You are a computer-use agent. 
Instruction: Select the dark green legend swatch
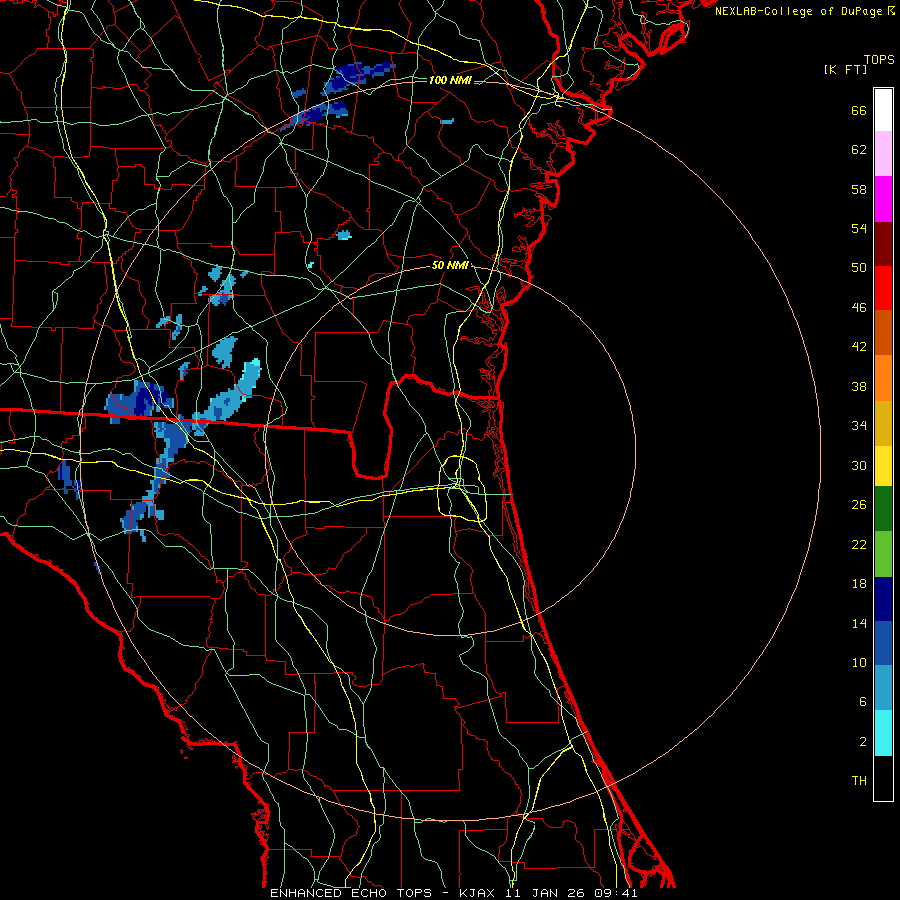pos(883,509)
